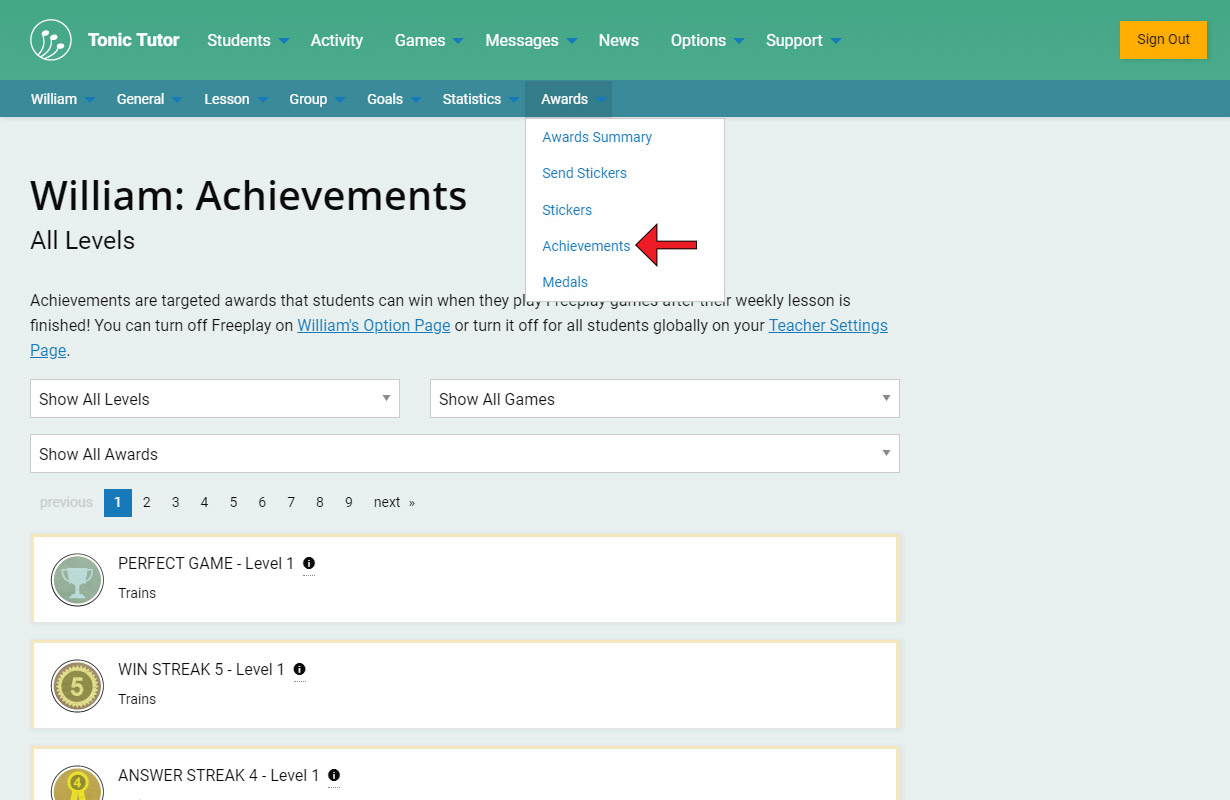Screen dimensions: 1230x800
Task: Open Awards Summary from the dropdown
Action: pos(597,137)
